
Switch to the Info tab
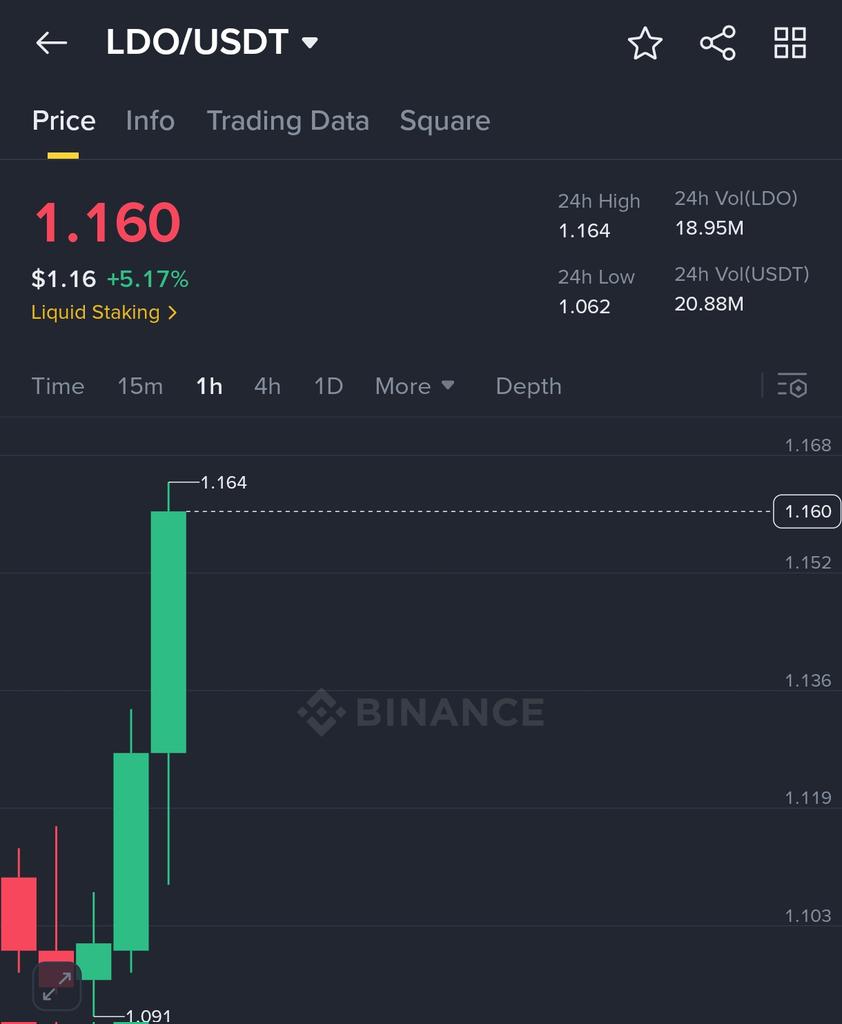(150, 121)
